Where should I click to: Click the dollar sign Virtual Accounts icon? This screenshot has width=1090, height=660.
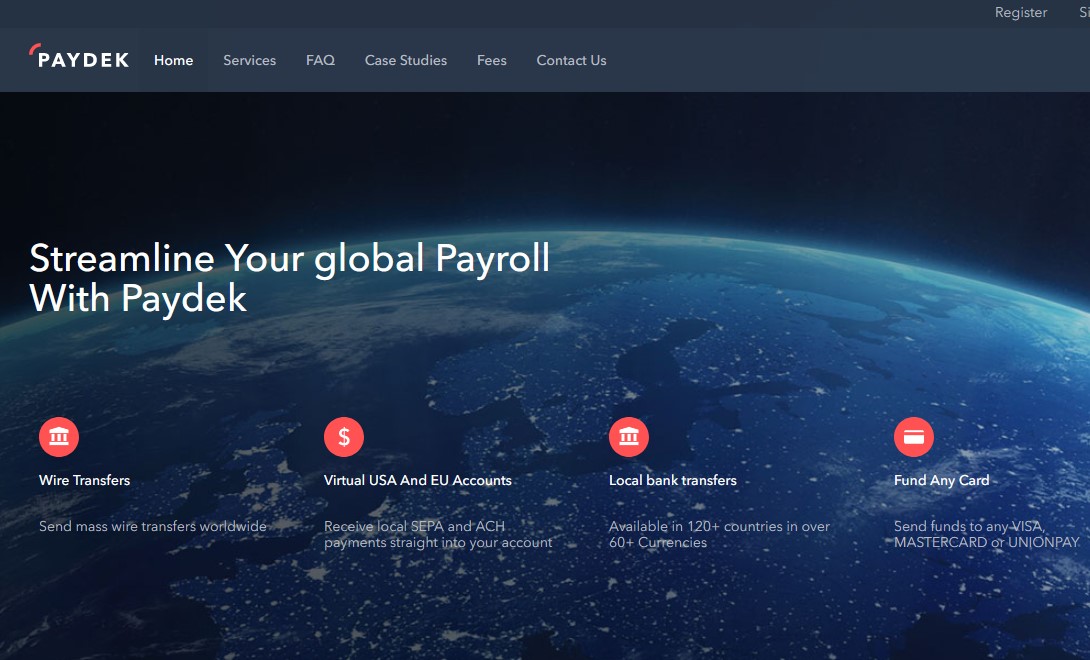(x=344, y=437)
